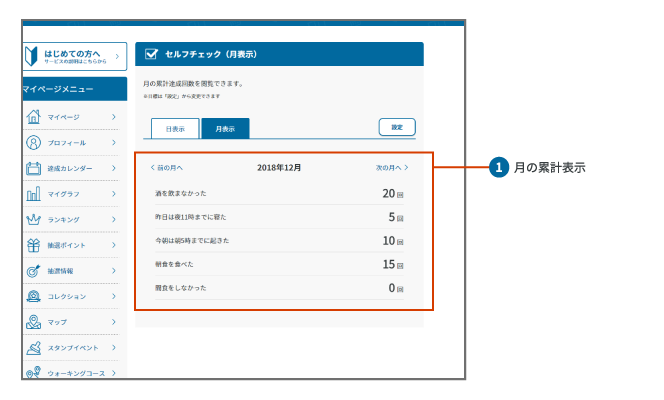
Task: Click the chevron on the 達成カレンダー row
Action: (113, 168)
